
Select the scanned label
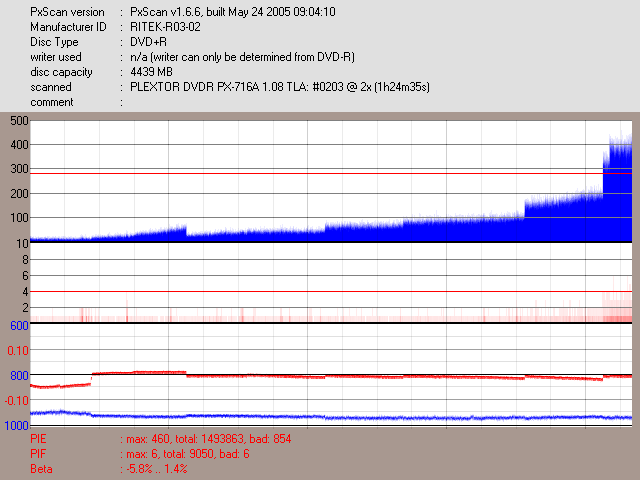[51, 87]
